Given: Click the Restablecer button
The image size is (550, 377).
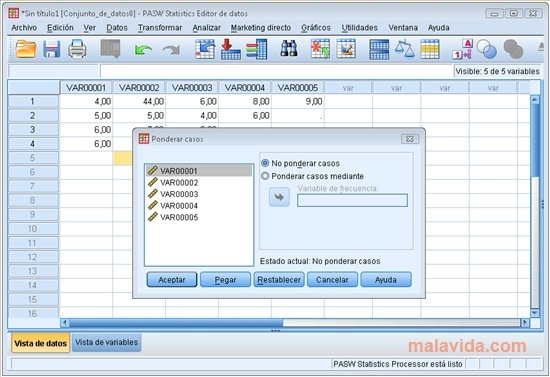Looking at the screenshot, I should click(279, 280).
